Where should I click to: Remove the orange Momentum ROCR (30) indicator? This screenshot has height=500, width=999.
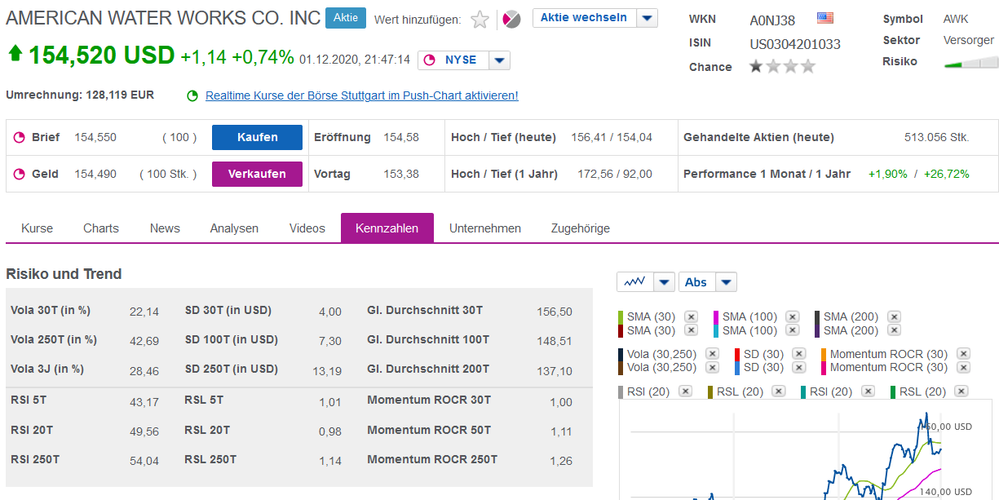pyautogui.click(x=963, y=354)
